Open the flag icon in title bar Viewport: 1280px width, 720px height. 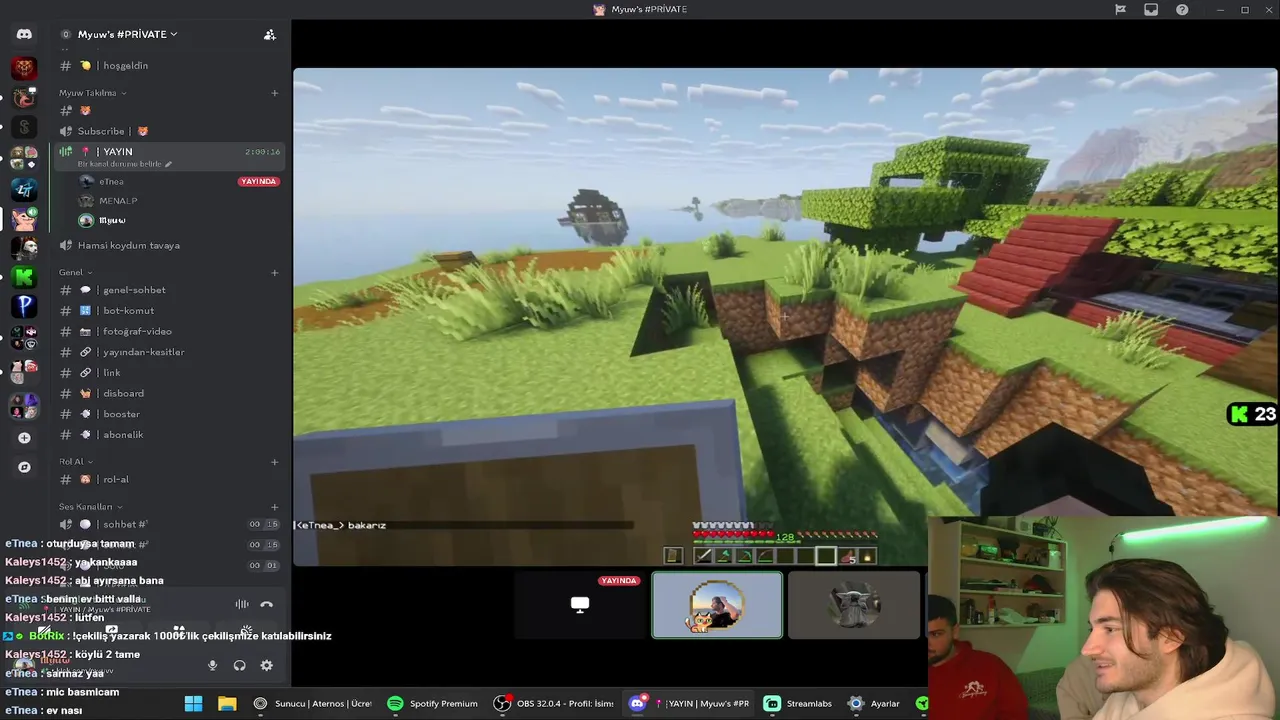pos(1120,10)
